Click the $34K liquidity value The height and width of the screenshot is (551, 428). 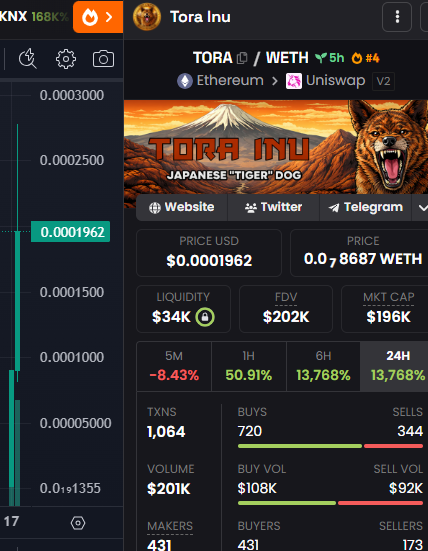tap(171, 317)
